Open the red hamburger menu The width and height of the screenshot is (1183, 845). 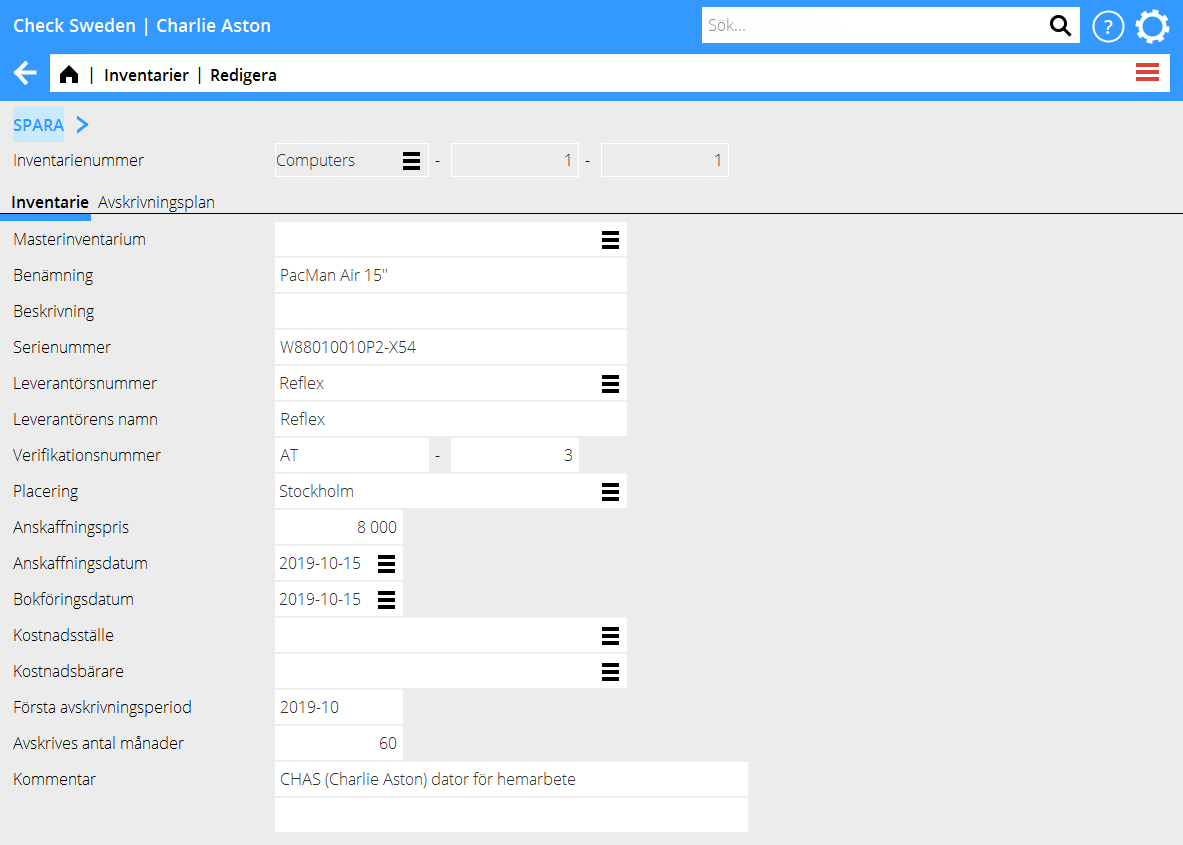(x=1147, y=72)
